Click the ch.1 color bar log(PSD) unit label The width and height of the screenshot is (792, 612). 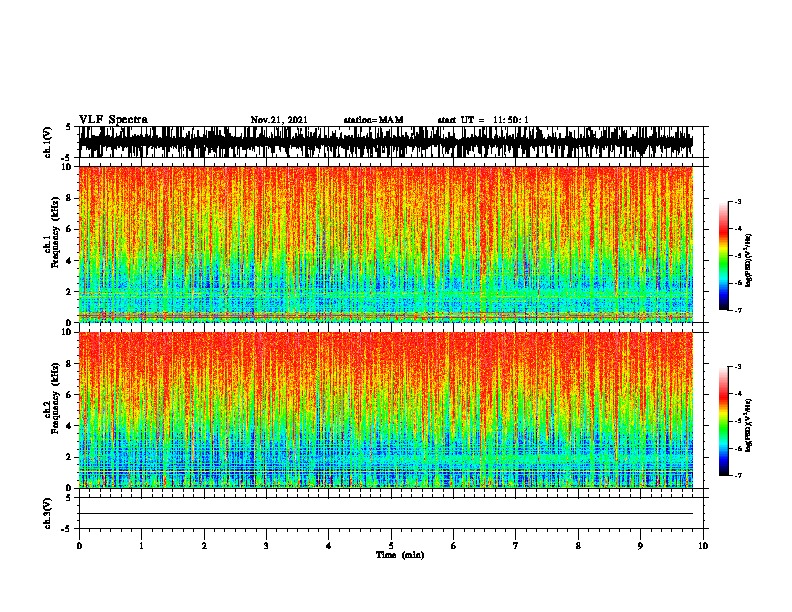click(x=749, y=261)
